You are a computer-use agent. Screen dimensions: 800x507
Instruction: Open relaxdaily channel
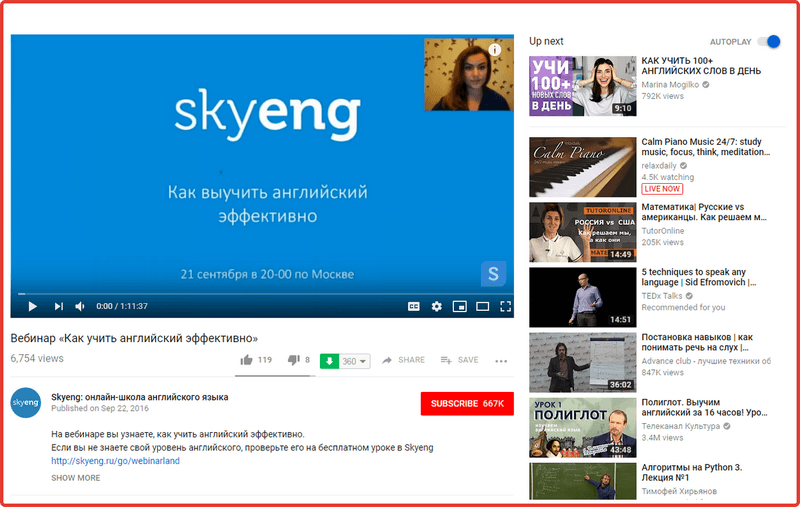pyautogui.click(x=659, y=166)
